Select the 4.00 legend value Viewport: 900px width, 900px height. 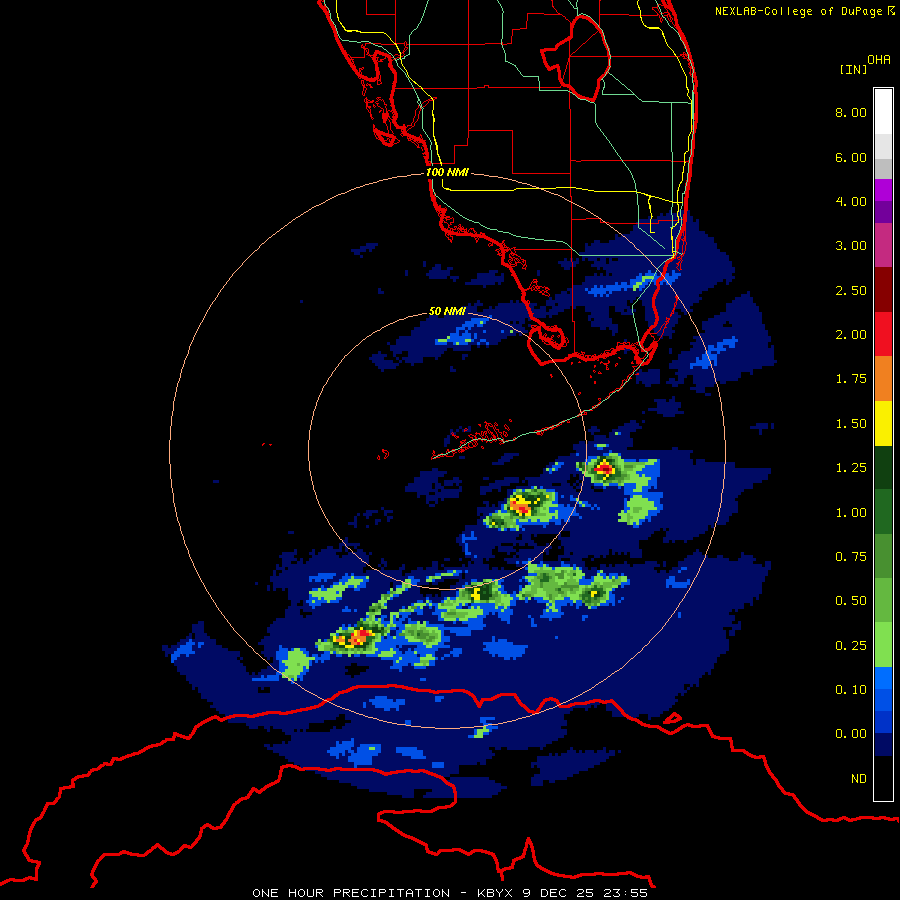coord(851,201)
